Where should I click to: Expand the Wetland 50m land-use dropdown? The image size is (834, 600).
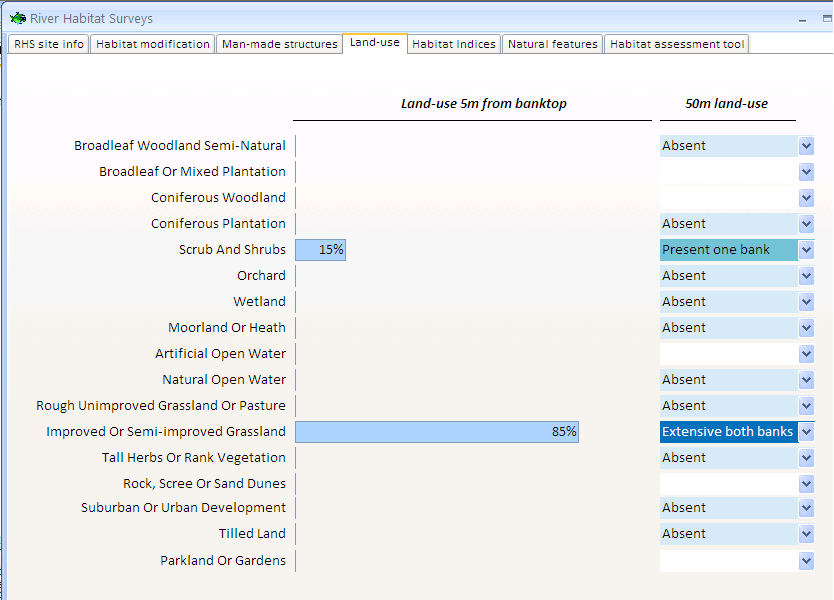point(806,302)
